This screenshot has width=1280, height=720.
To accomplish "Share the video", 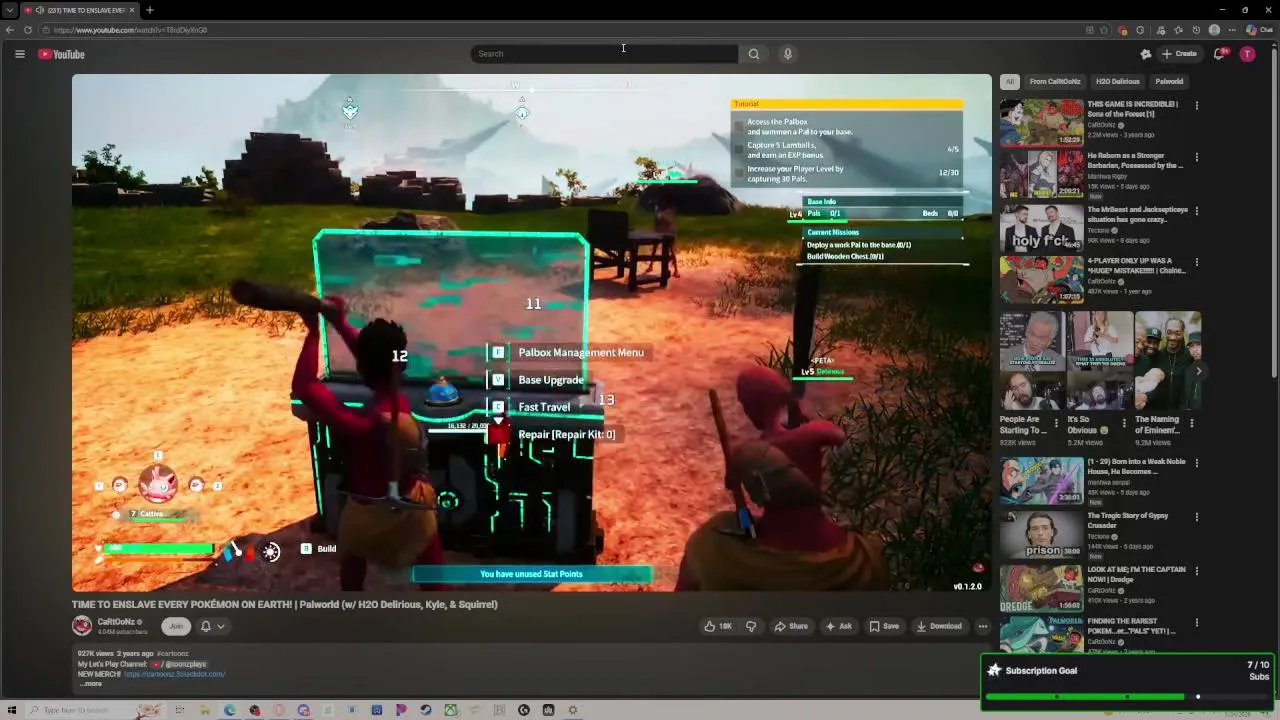I will click(791, 626).
